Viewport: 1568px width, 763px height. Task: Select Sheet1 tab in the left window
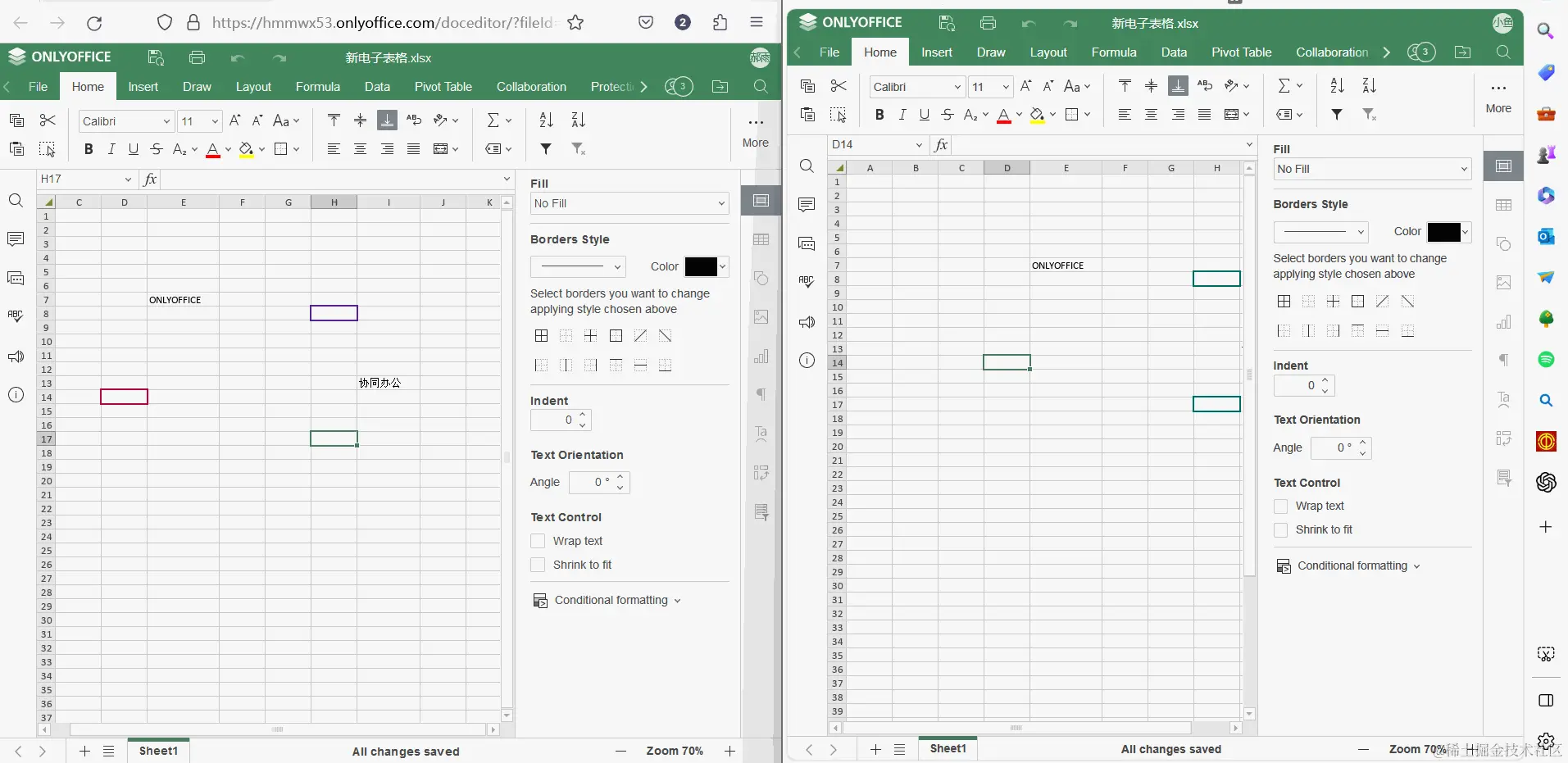(x=158, y=751)
